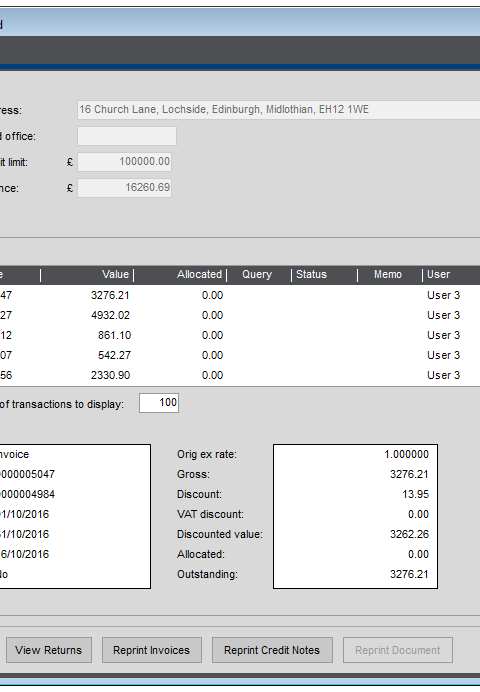Select transaction row with value 3276.21
The width and height of the screenshot is (480, 692).
tap(240, 295)
